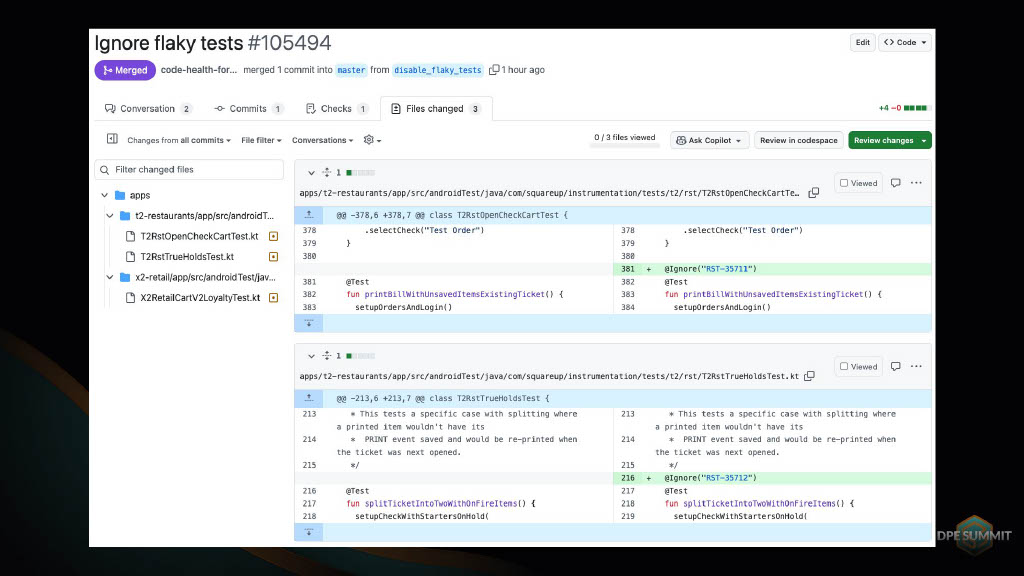Switch to the Conversation tab

[148, 108]
